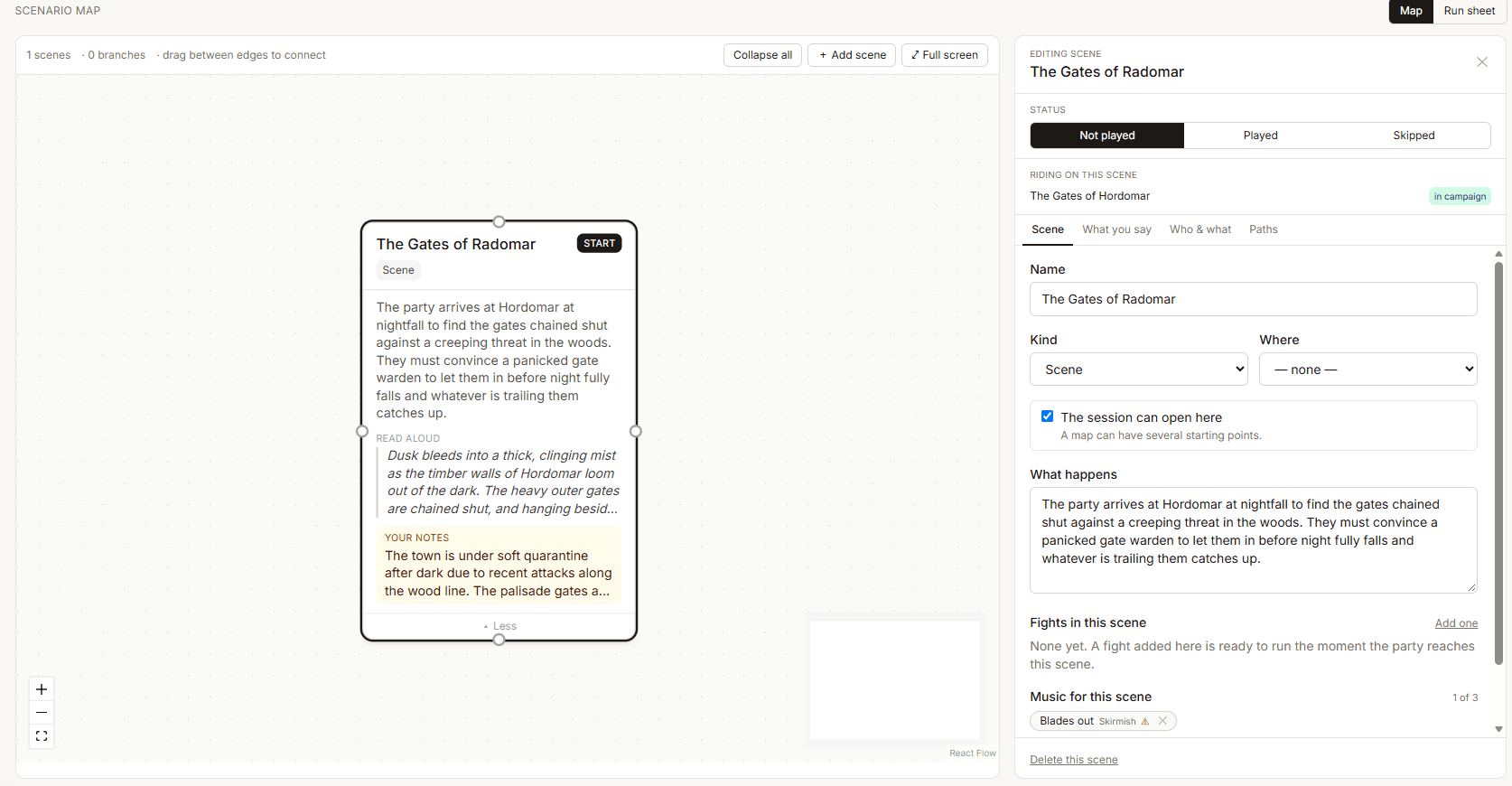Click the 'in campaign' badge
The width and height of the screenshot is (1512, 786).
pyautogui.click(x=1460, y=196)
